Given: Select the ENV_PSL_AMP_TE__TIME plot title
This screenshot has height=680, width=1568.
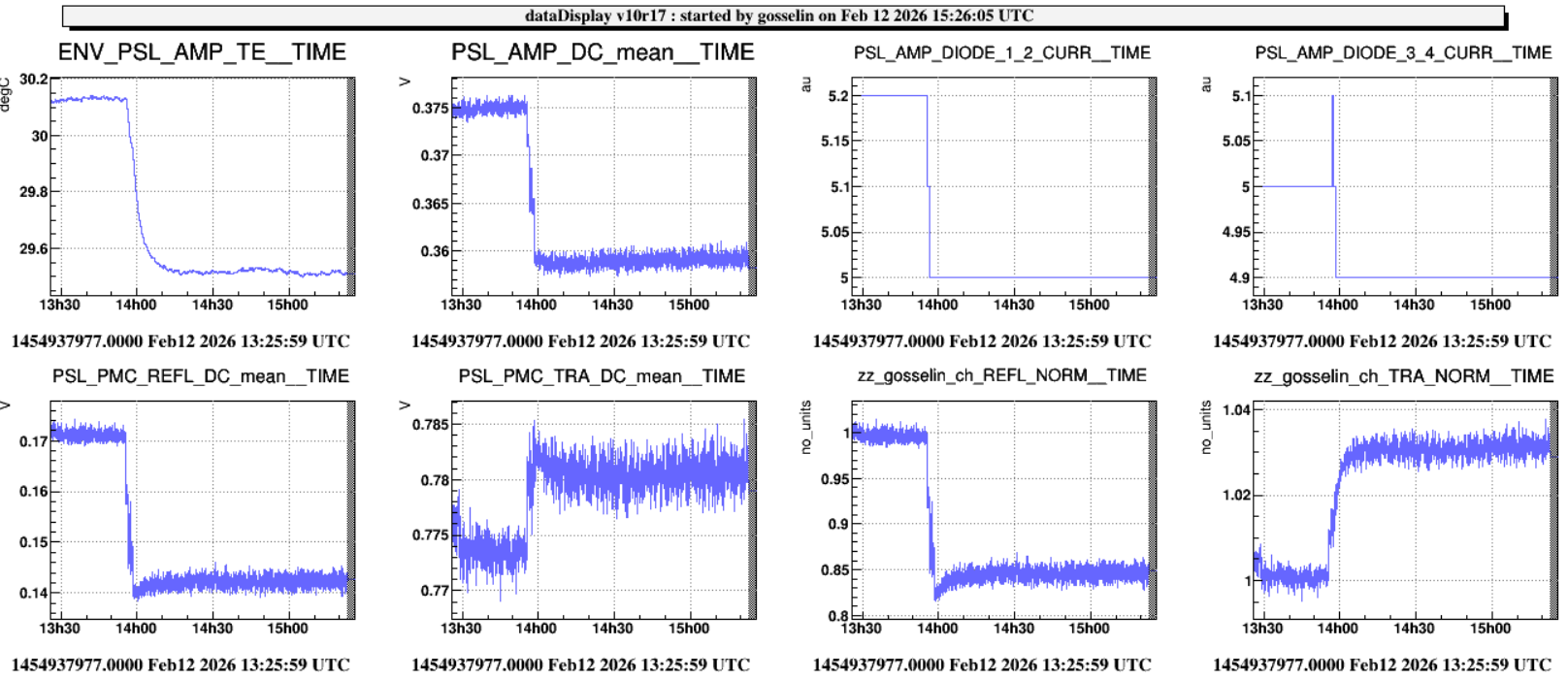Looking at the screenshot, I should coord(202,52).
